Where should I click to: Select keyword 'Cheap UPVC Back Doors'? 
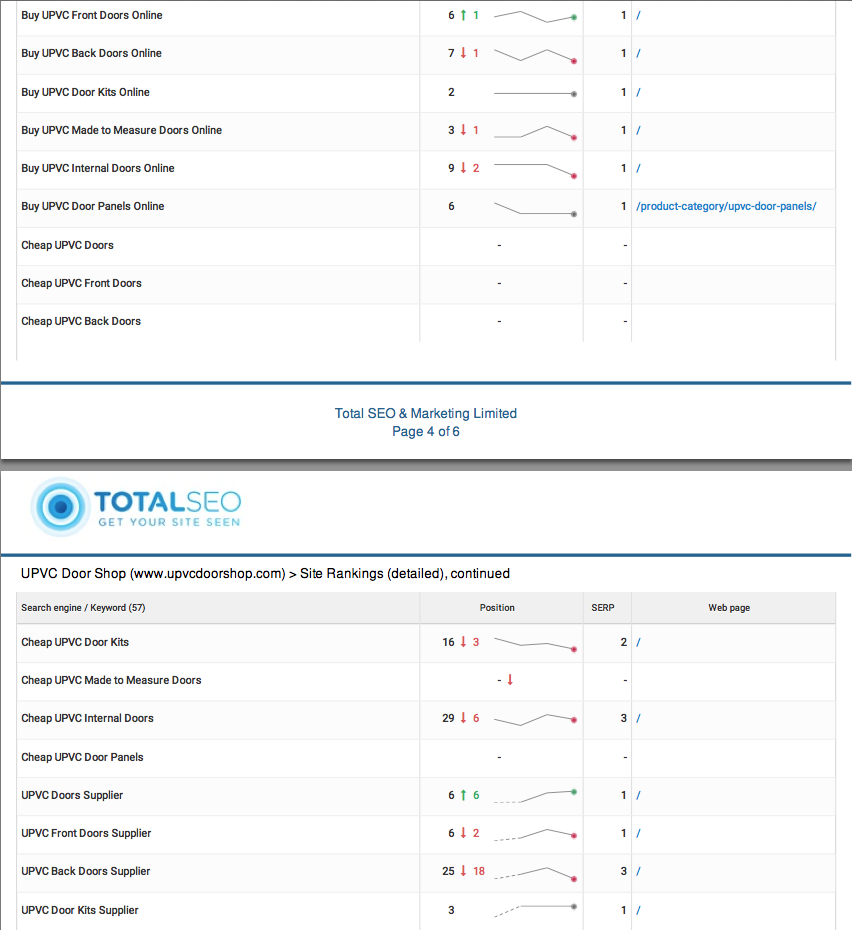tap(81, 321)
